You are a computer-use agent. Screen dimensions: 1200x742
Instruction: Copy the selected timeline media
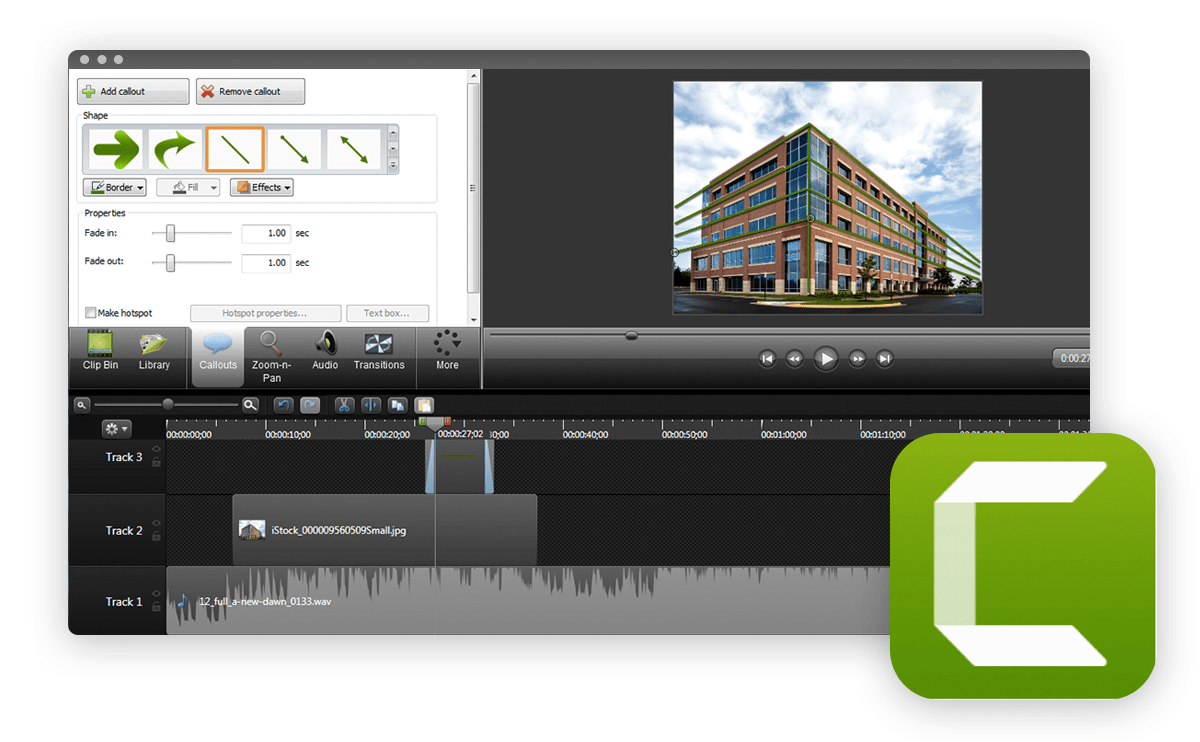tap(397, 405)
